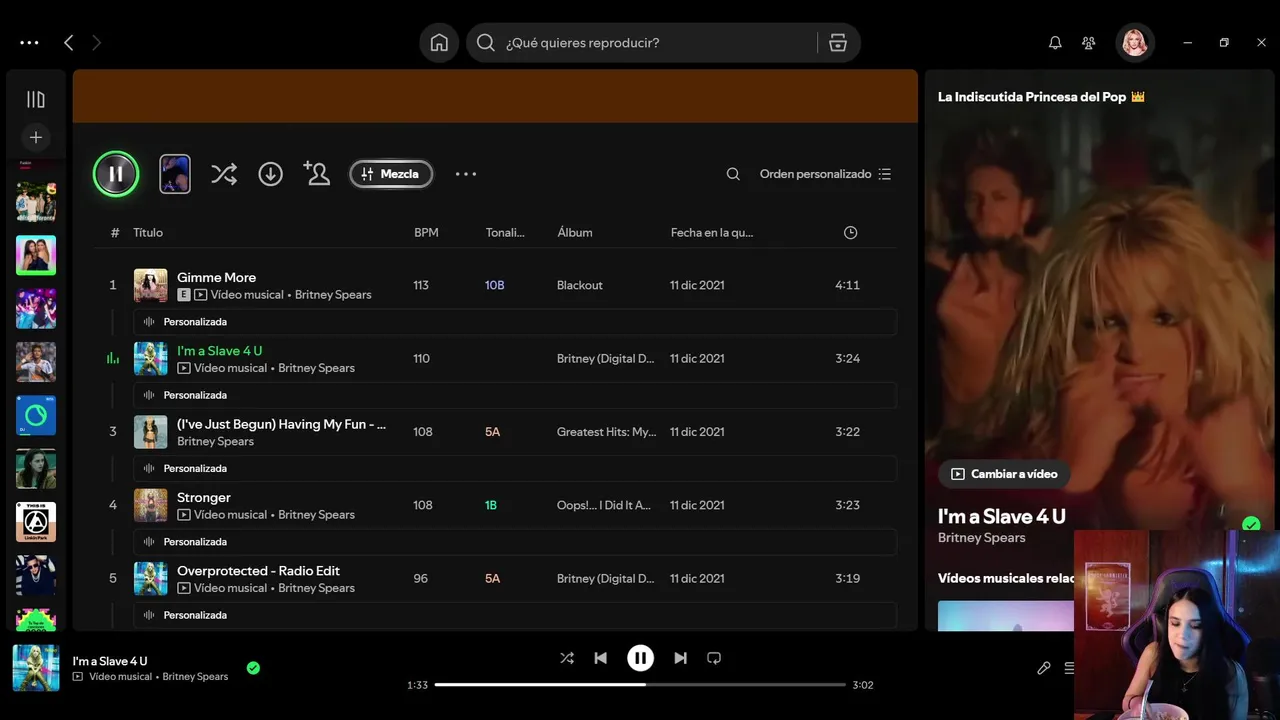Download the playlist
Image resolution: width=1280 pixels, height=720 pixels.
click(x=270, y=174)
